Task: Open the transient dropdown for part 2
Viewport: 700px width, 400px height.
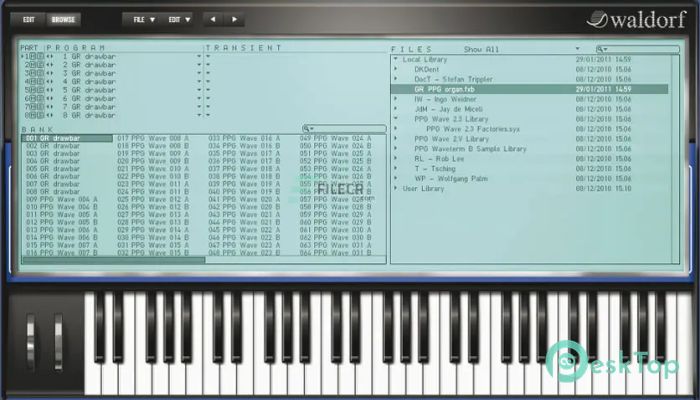Action: [x=208, y=65]
